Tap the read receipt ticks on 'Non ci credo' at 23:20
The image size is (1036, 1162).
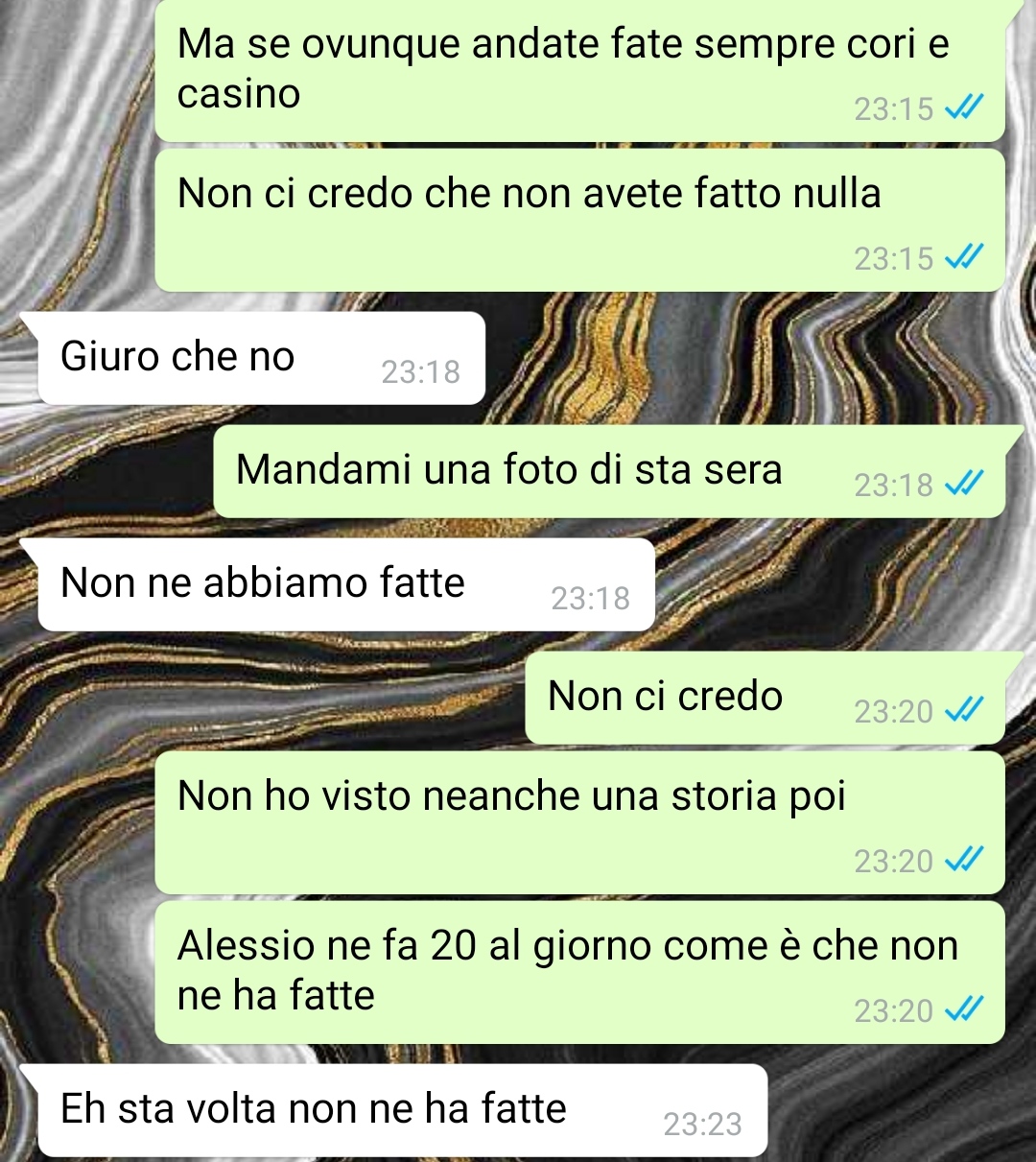[x=964, y=711]
